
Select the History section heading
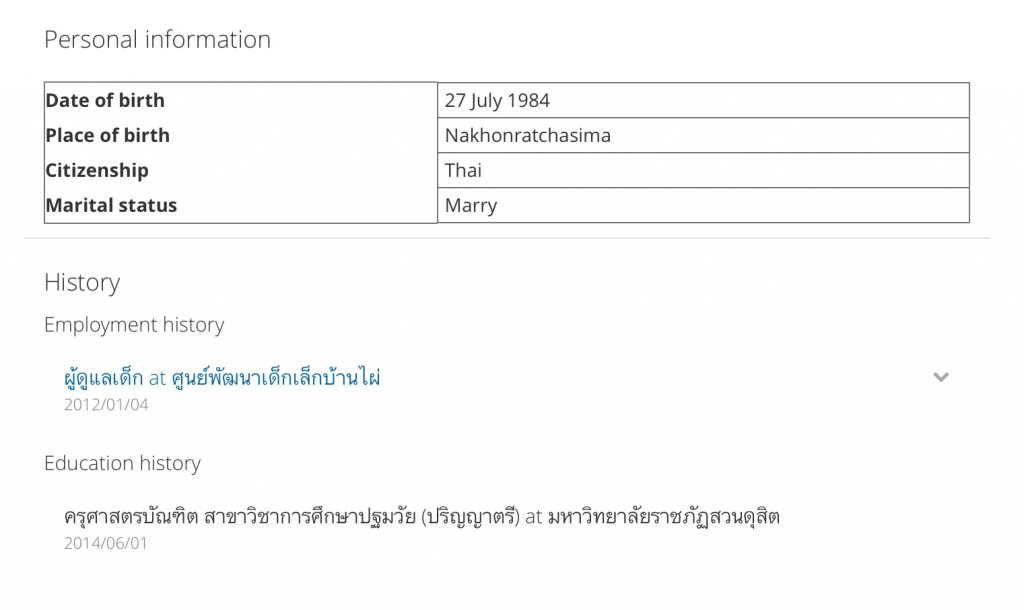click(x=82, y=283)
